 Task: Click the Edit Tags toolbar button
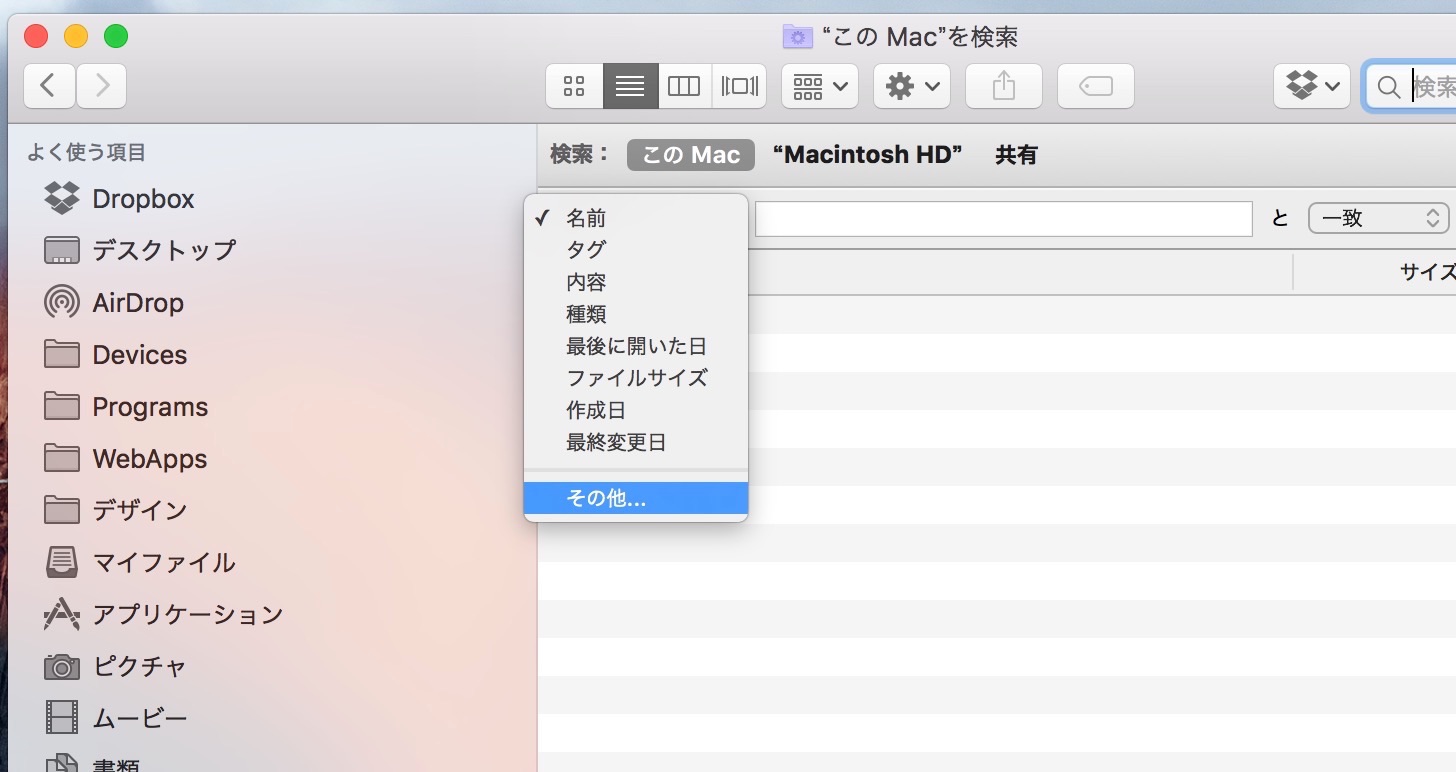[1096, 87]
